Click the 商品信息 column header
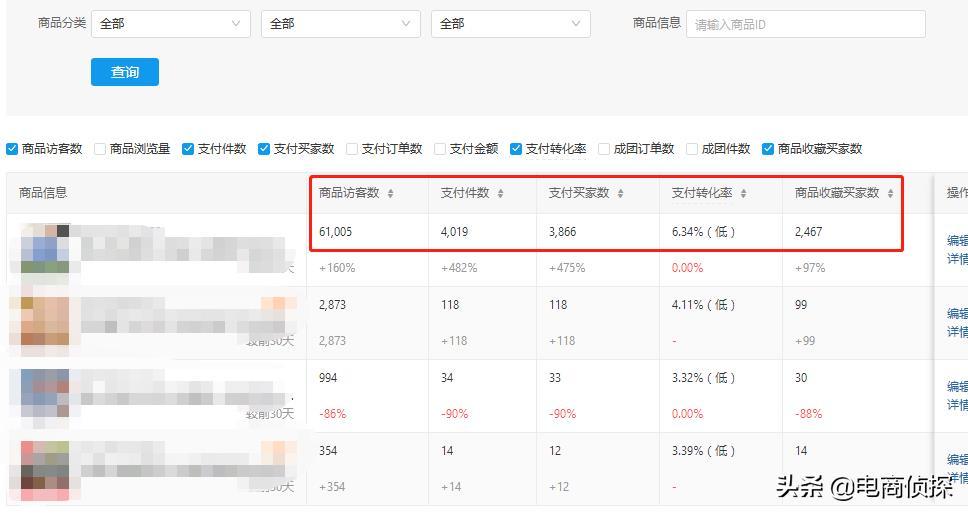The height and width of the screenshot is (514, 968). 43,193
